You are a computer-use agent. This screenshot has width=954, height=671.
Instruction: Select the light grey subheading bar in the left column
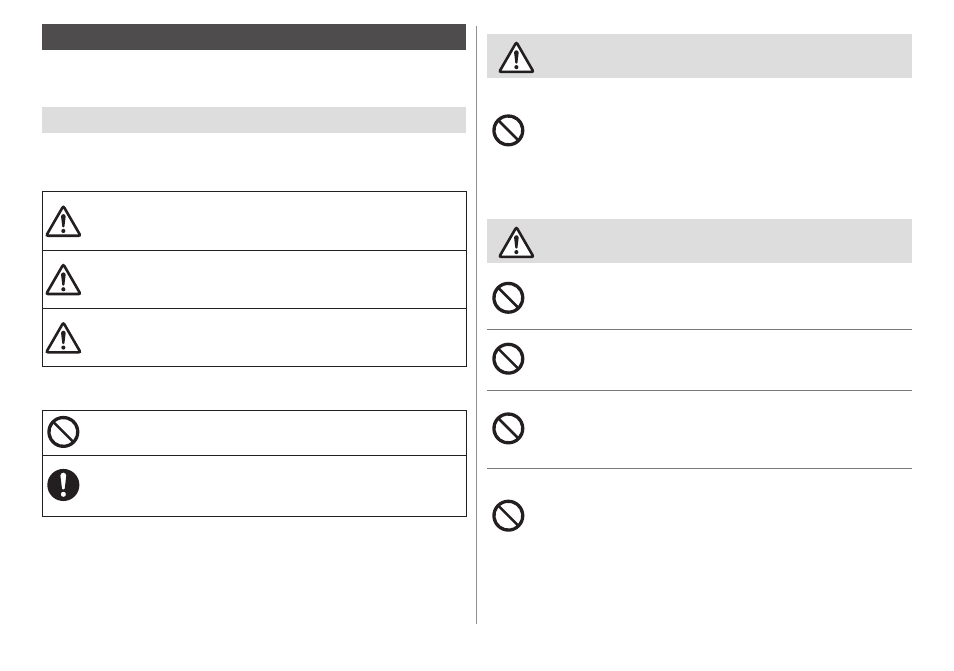(254, 120)
